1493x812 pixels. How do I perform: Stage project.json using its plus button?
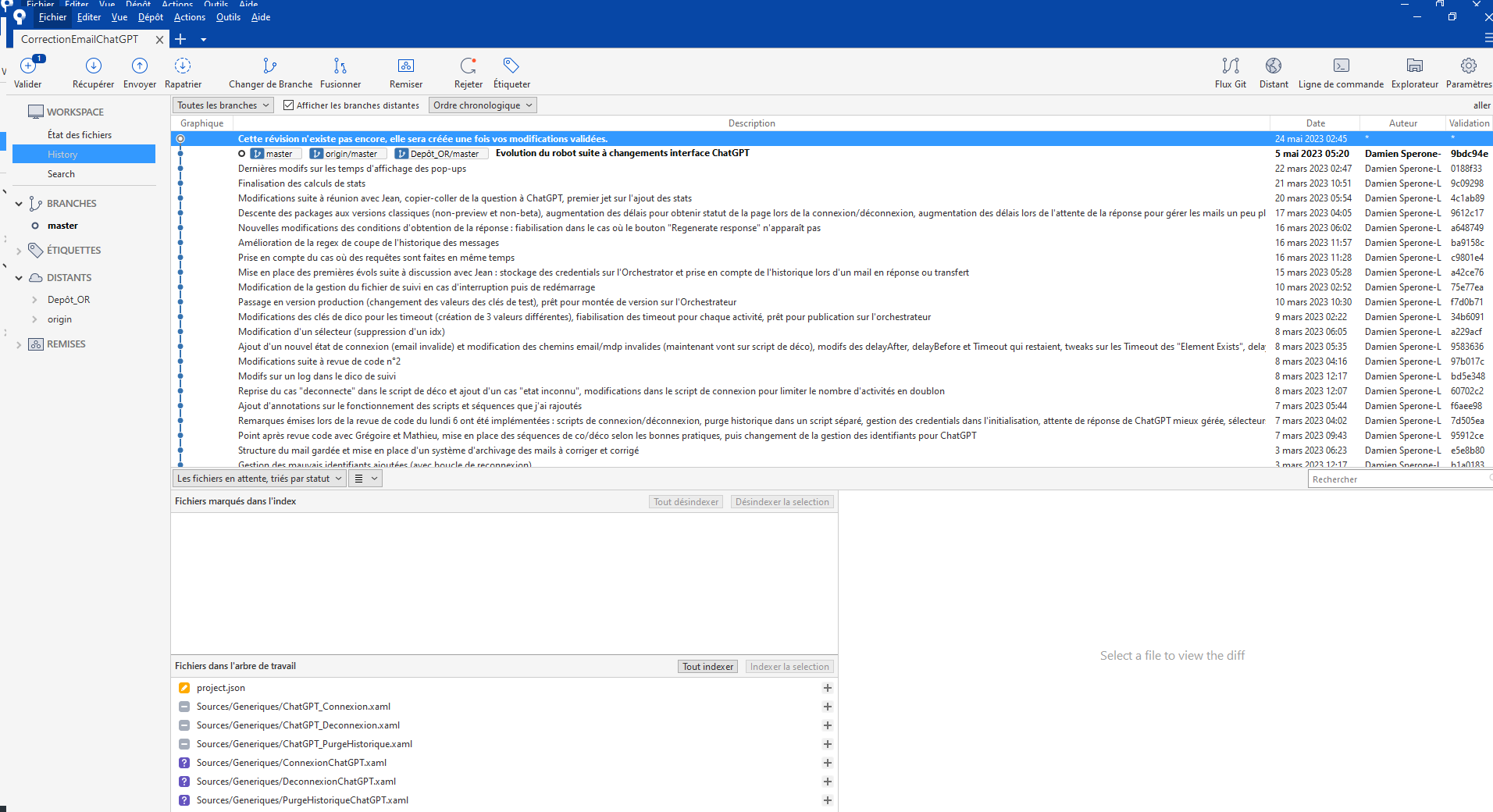827,688
